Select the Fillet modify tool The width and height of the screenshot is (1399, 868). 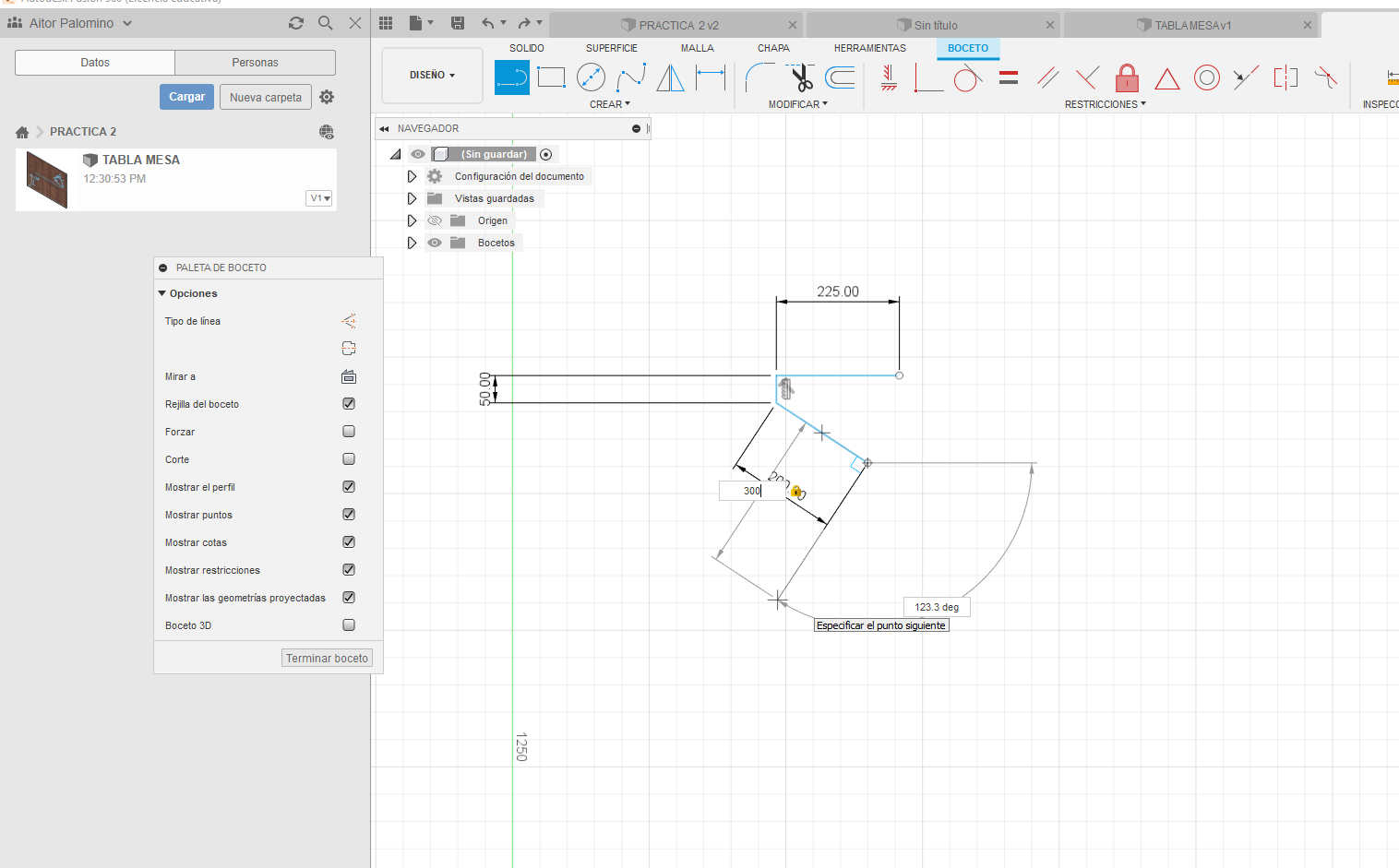coord(759,77)
